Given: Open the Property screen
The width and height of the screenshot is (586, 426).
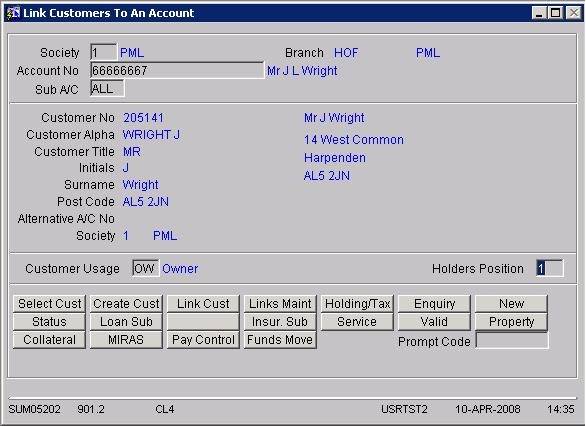Looking at the screenshot, I should (511, 321).
